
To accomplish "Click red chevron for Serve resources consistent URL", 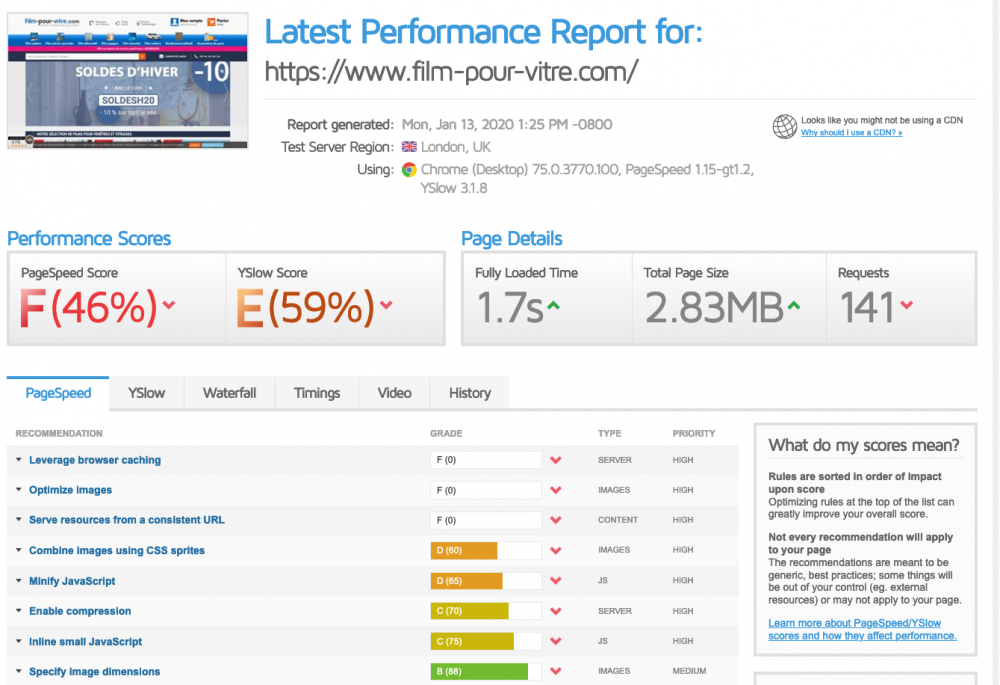I will click(x=555, y=520).
